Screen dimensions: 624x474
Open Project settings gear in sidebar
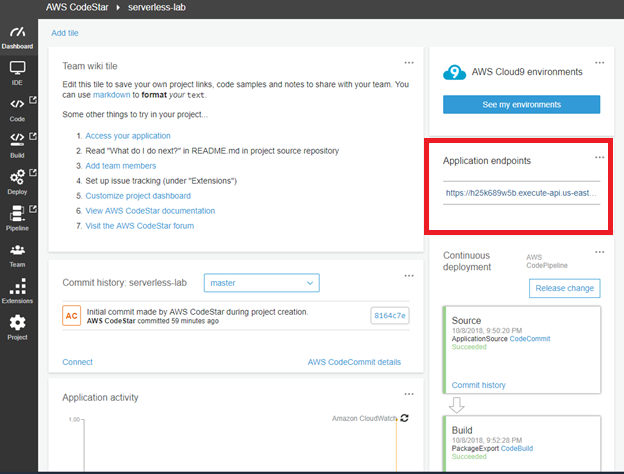[x=17, y=323]
